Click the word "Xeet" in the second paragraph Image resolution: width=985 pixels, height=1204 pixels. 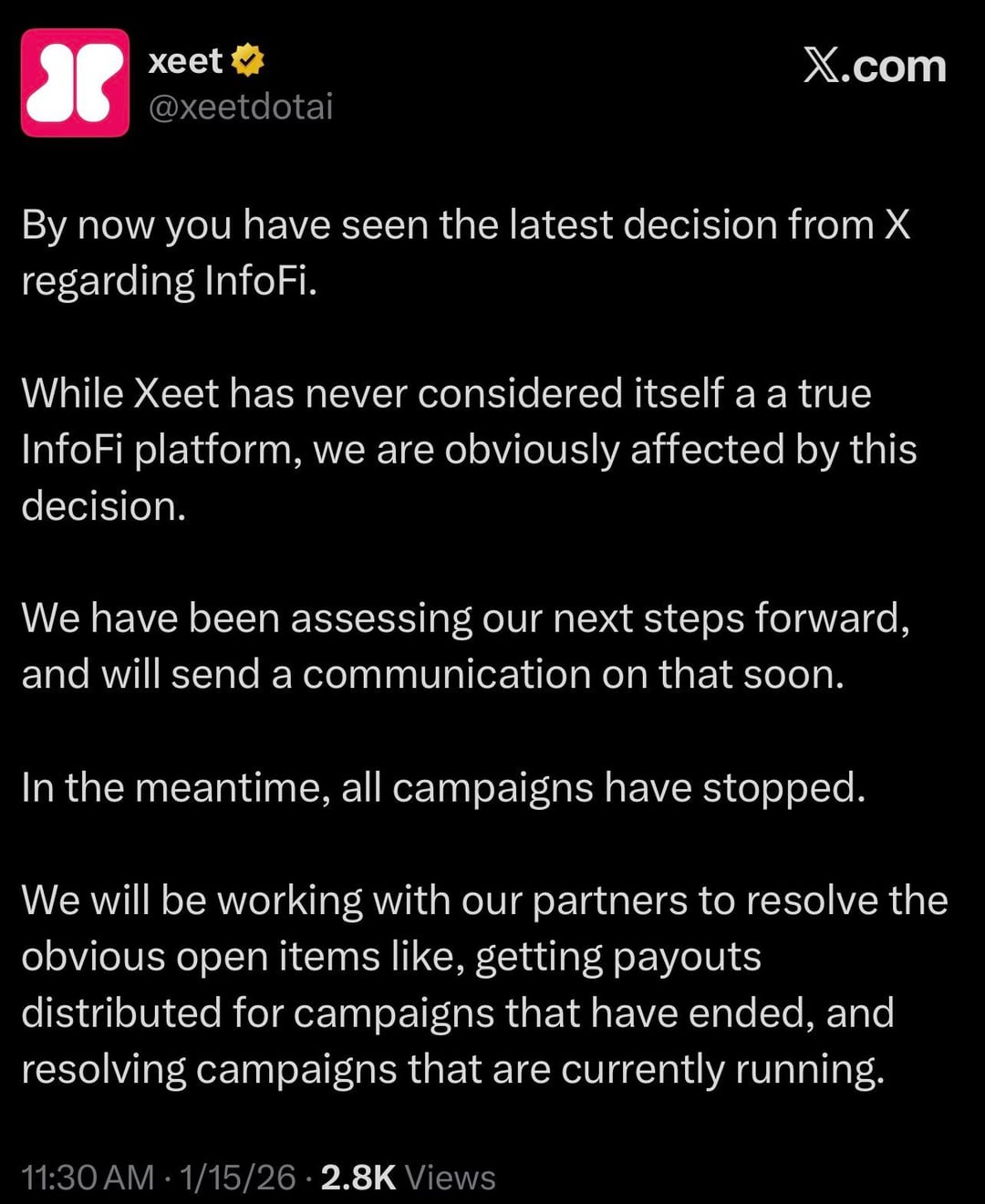(176, 394)
